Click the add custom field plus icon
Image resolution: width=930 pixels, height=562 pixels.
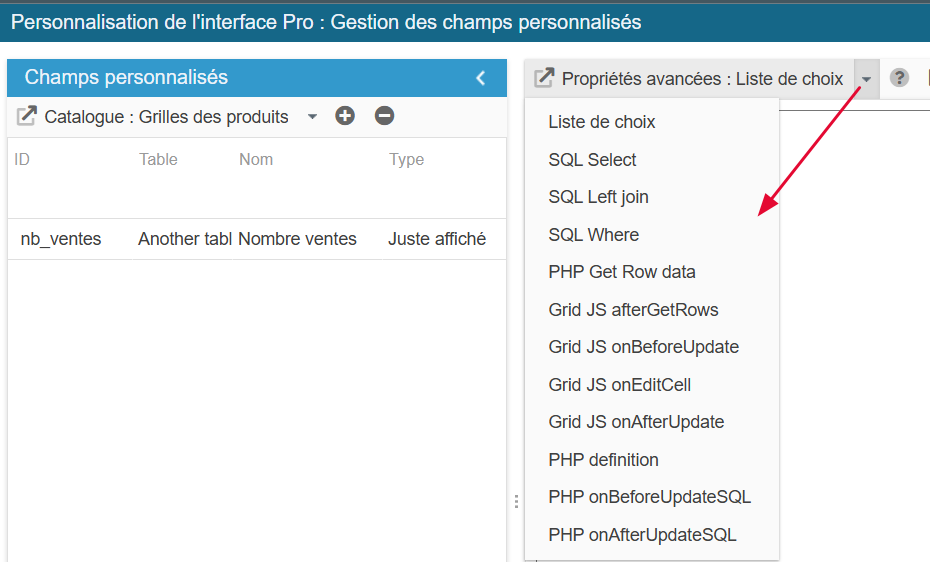coord(345,116)
